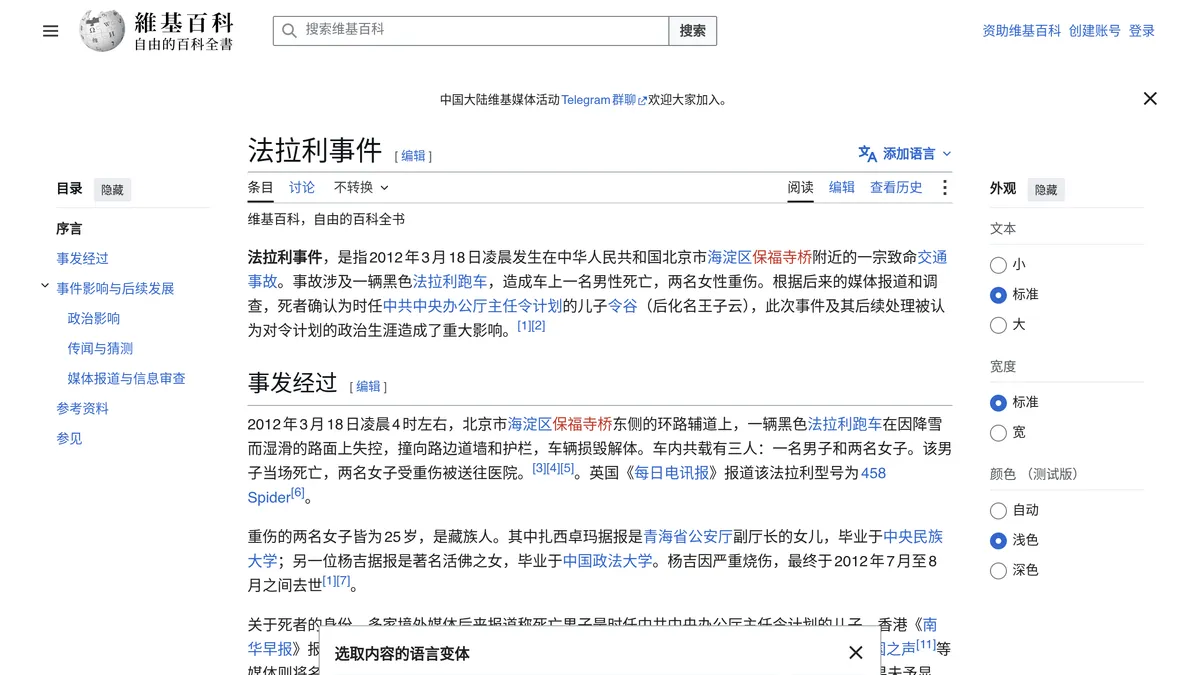This screenshot has height=675, width=1200.
Task: Close the language variant selection popup
Action: [x=855, y=652]
